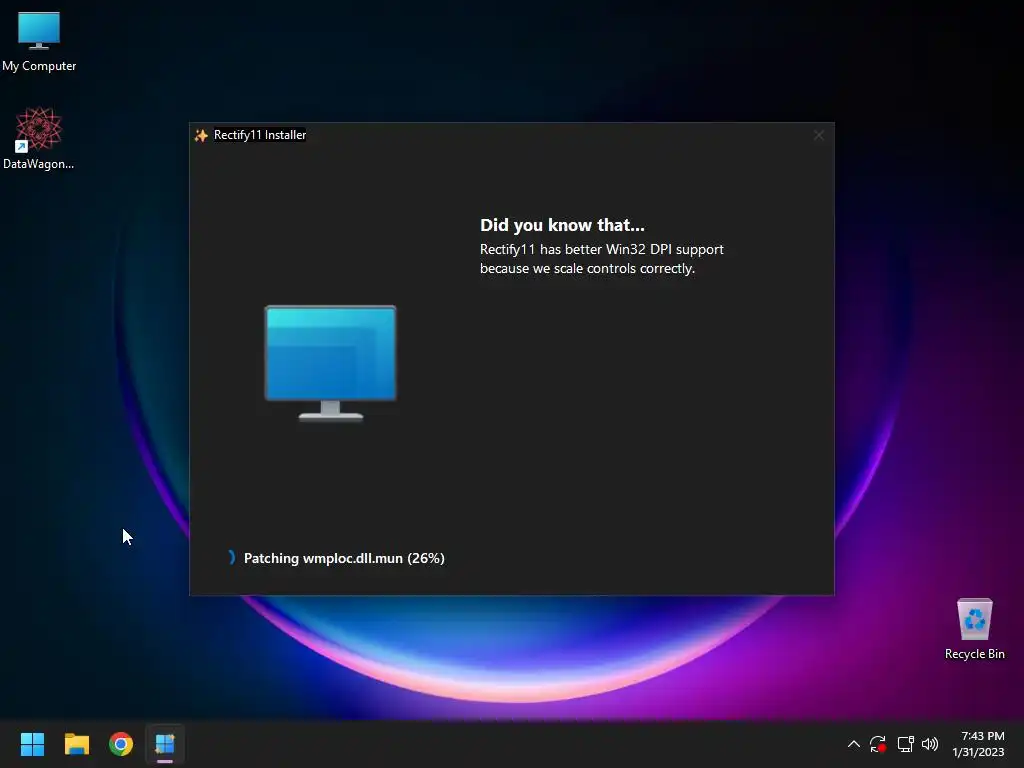Open the My Computer desktop icon
This screenshot has height=768, width=1024.
39,40
